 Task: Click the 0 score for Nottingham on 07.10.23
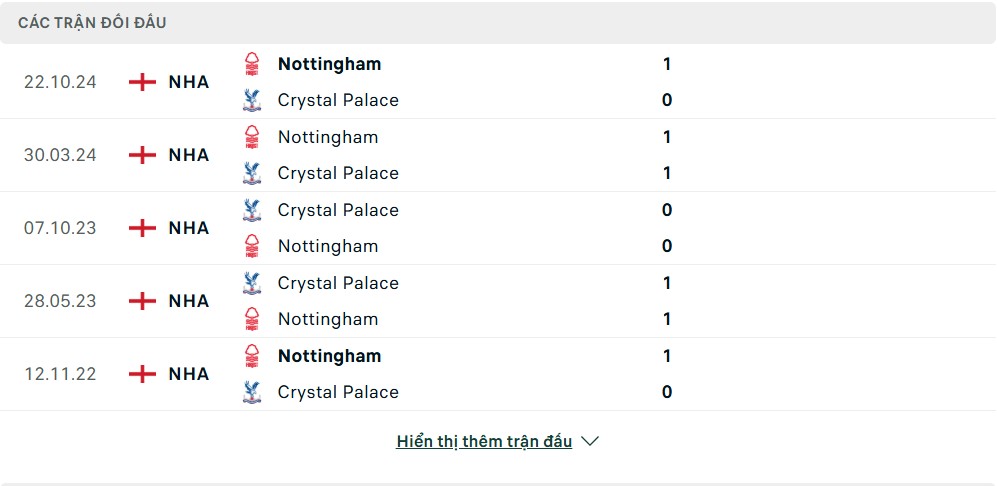pyautogui.click(x=666, y=246)
